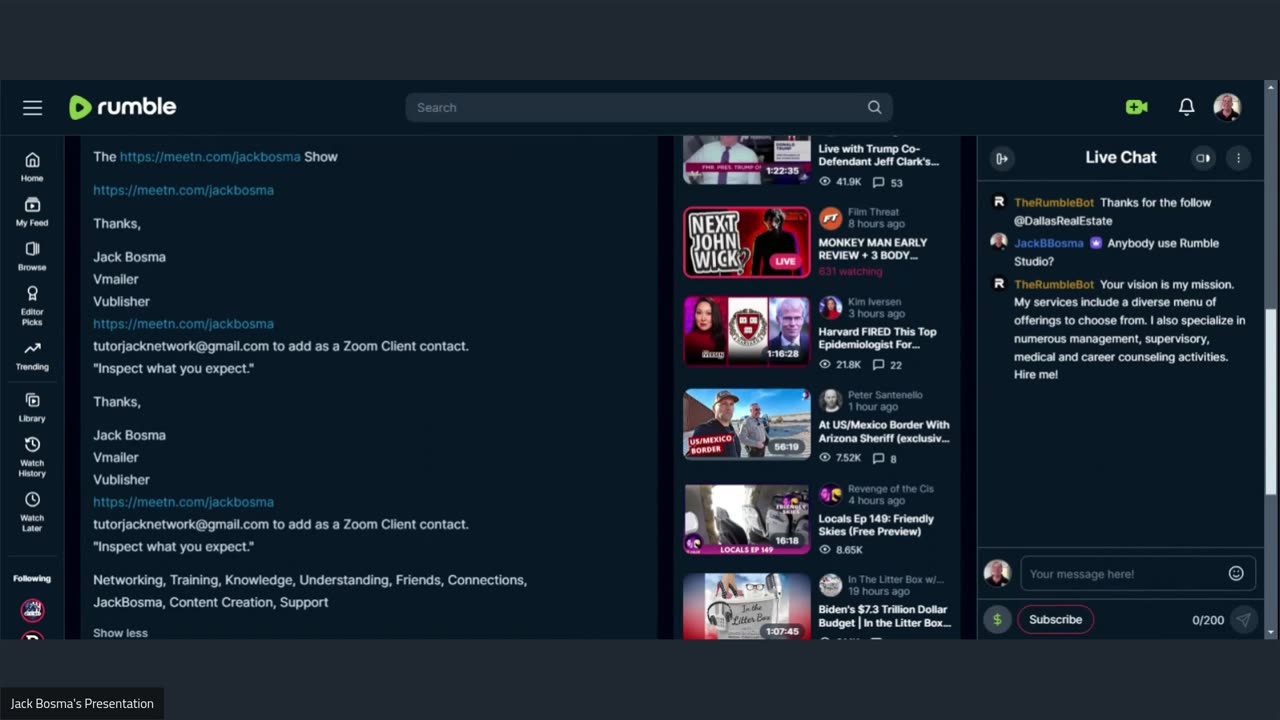Click the Kim Iversen channel avatar
The image size is (1280, 720).
point(830,307)
